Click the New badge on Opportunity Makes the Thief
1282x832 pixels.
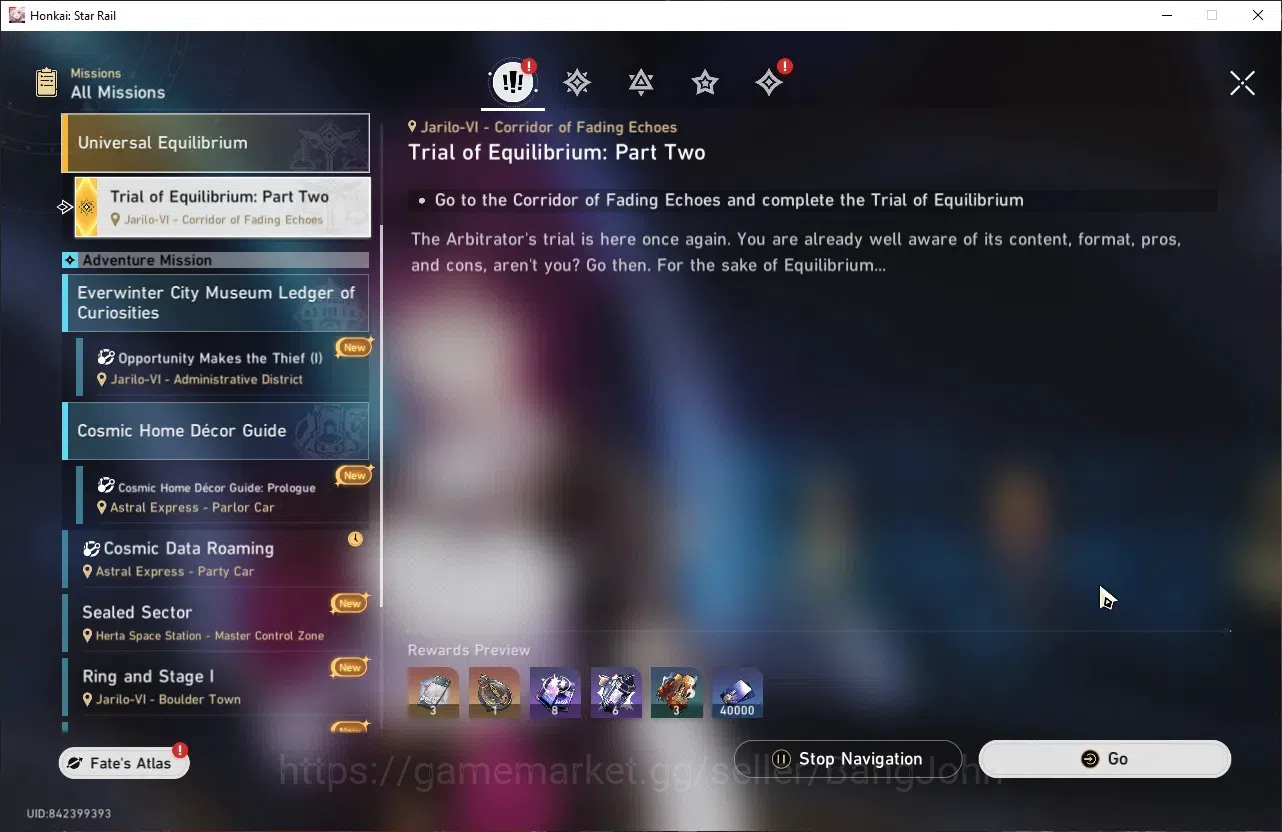355,347
